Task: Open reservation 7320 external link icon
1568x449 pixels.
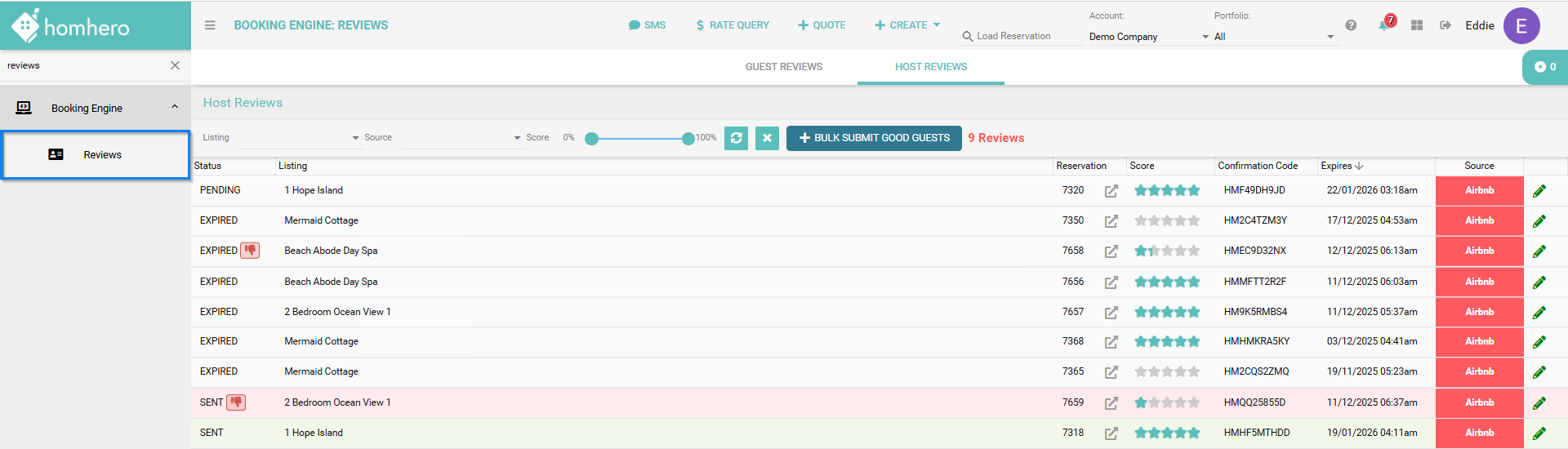Action: pyautogui.click(x=1111, y=191)
